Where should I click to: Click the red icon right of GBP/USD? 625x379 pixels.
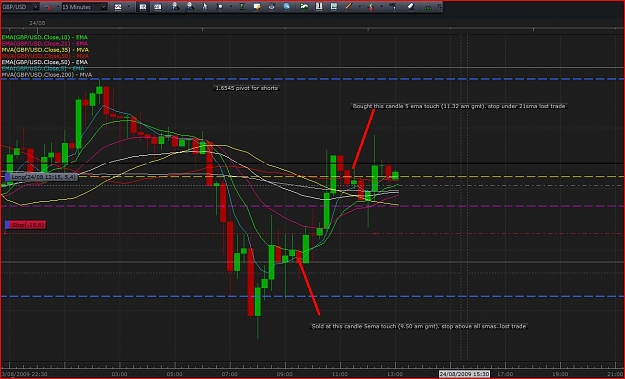tap(48, 7)
